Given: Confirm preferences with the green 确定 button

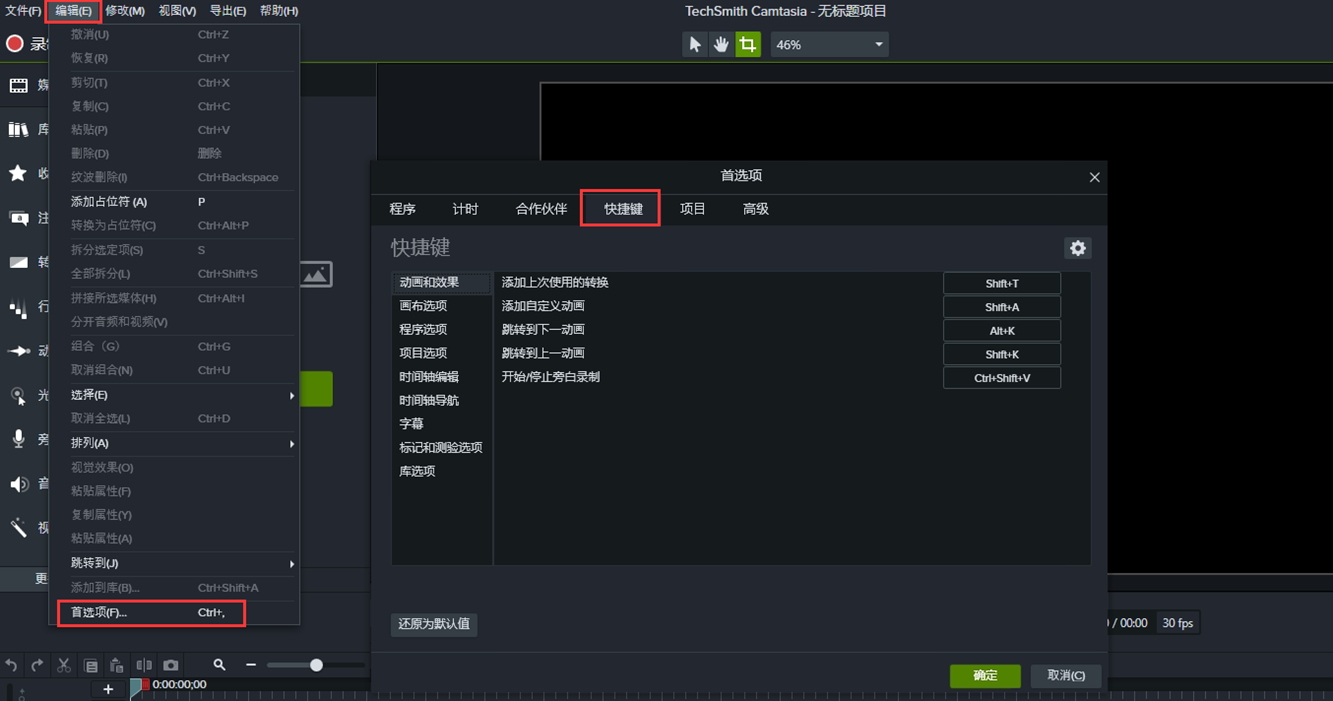Looking at the screenshot, I should click(984, 676).
